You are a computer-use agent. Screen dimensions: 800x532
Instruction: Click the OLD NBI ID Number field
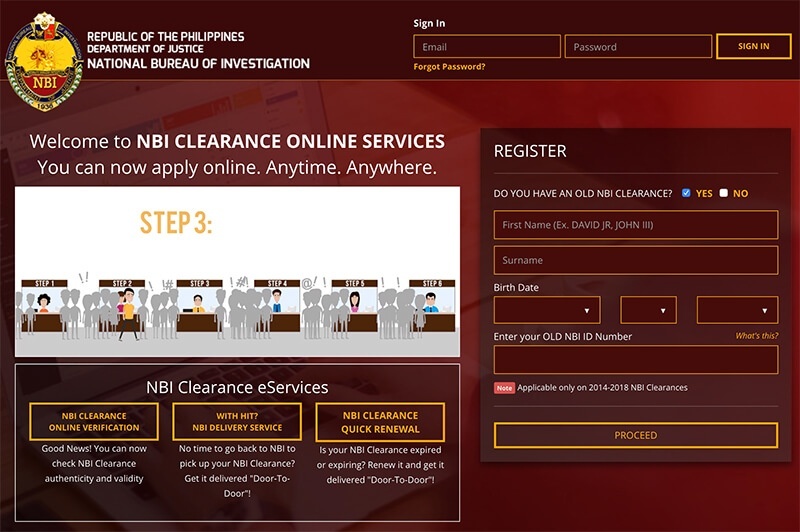point(636,360)
